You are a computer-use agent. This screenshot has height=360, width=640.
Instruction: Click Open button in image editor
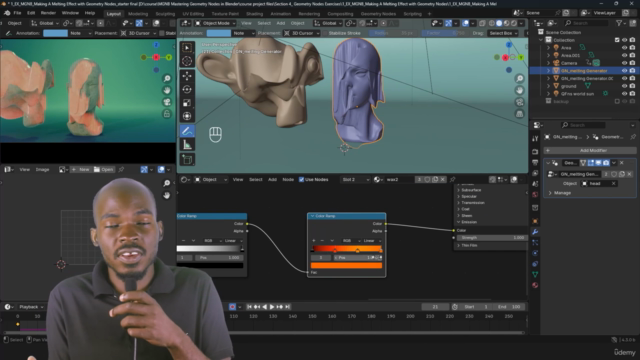103,169
